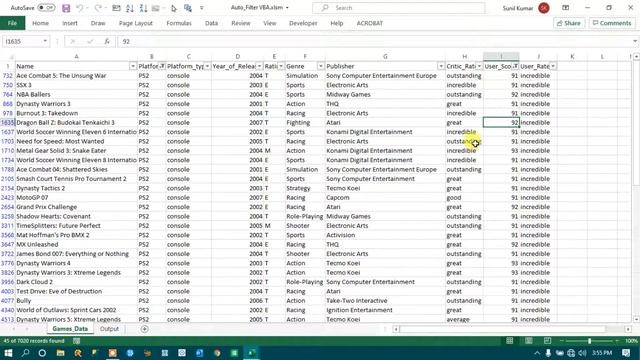Select the Page Break Preview icon in status bar
This screenshot has height=360, width=640.
click(x=547, y=340)
